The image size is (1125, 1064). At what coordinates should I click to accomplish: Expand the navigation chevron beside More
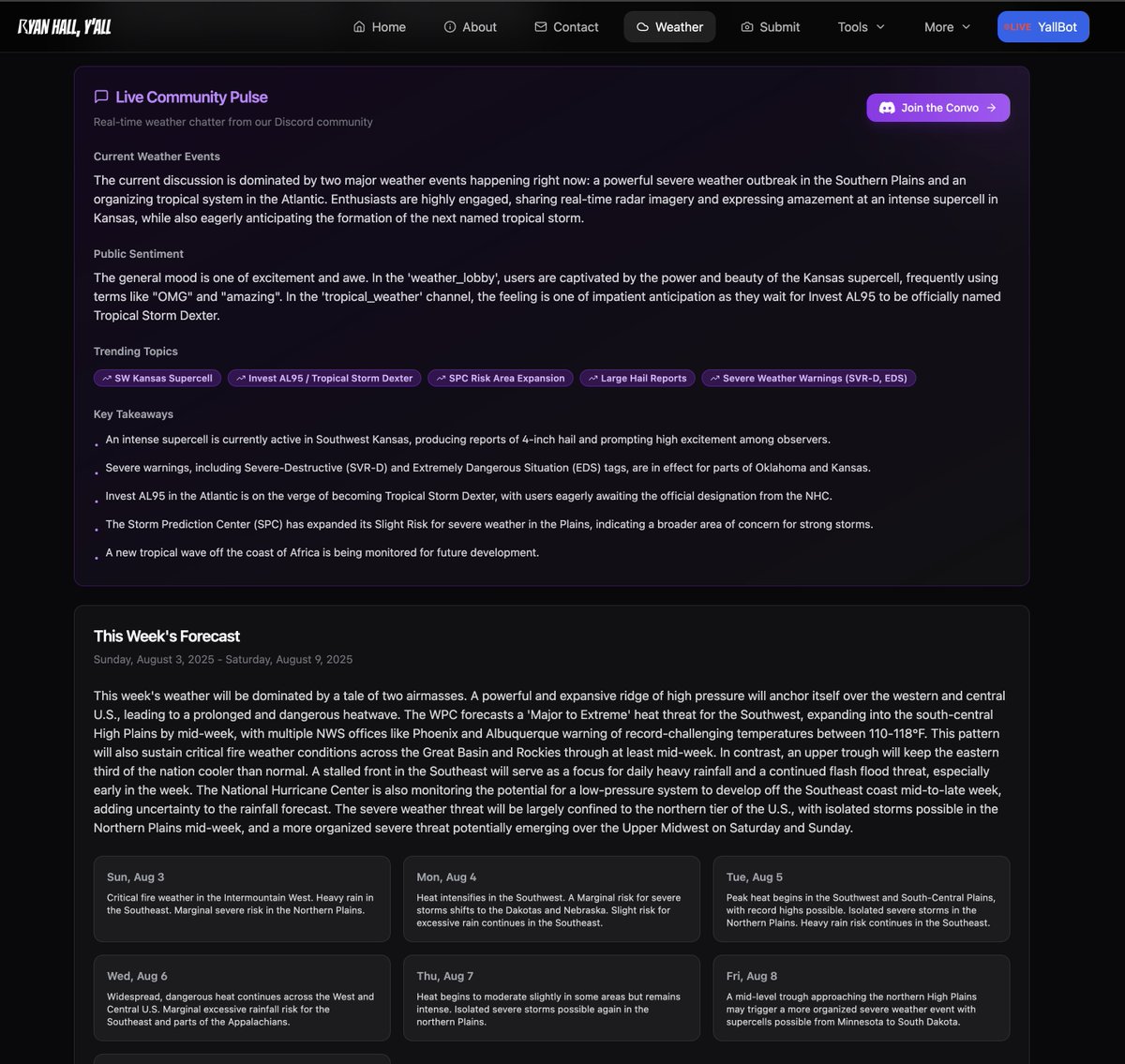968,28
